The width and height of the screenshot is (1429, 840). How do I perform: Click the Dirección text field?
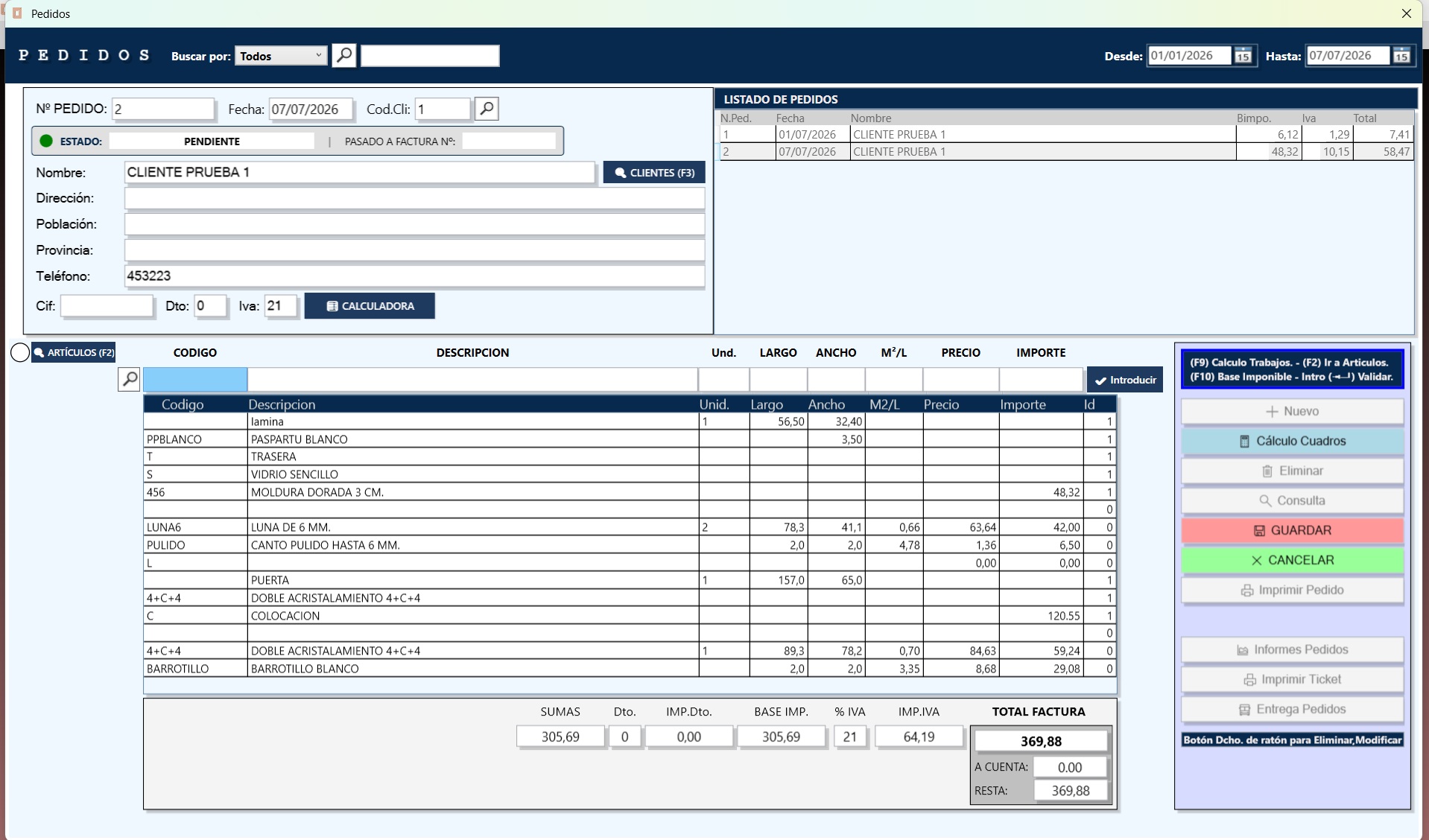click(414, 198)
